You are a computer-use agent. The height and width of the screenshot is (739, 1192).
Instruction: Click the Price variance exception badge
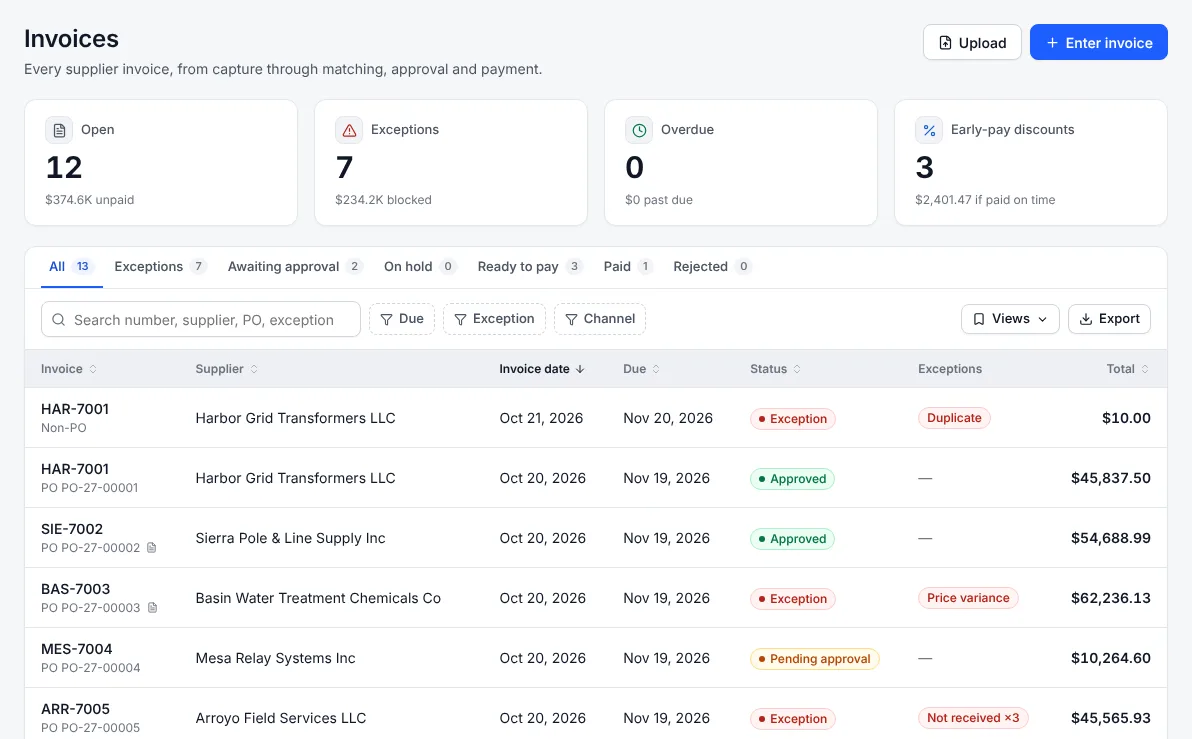point(968,598)
